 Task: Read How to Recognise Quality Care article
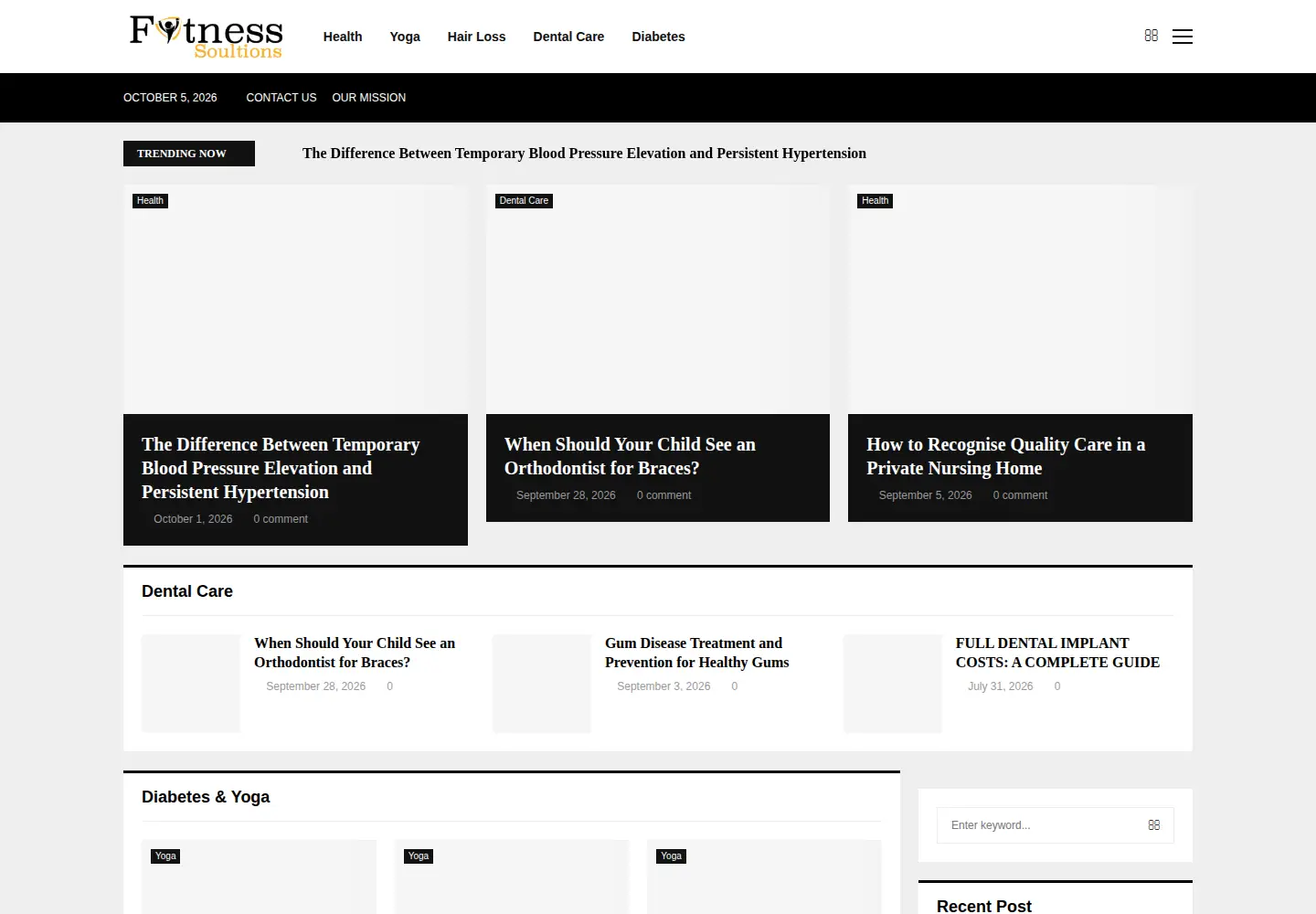click(x=1005, y=456)
